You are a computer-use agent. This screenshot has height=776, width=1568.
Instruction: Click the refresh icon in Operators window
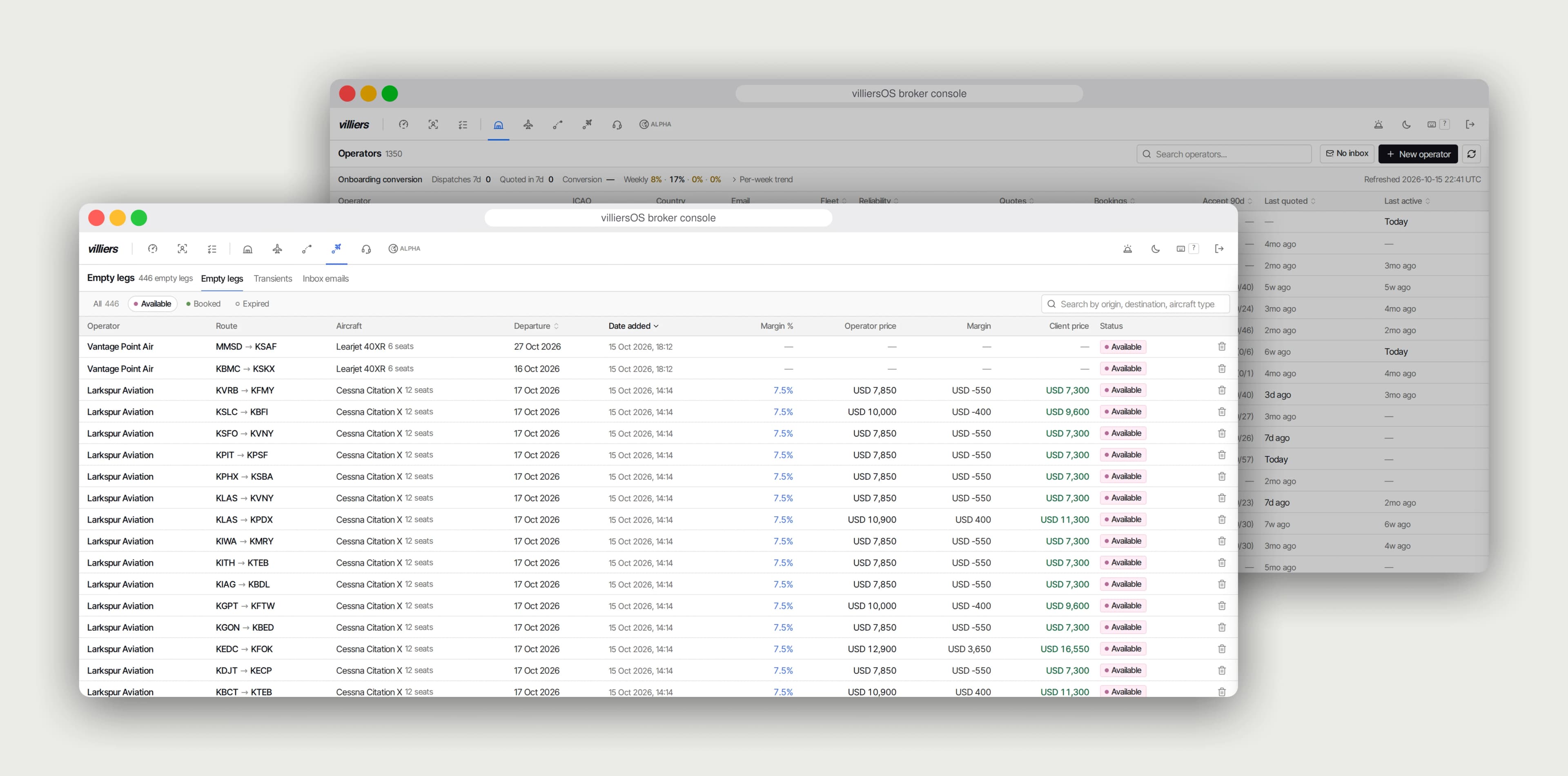point(1471,154)
